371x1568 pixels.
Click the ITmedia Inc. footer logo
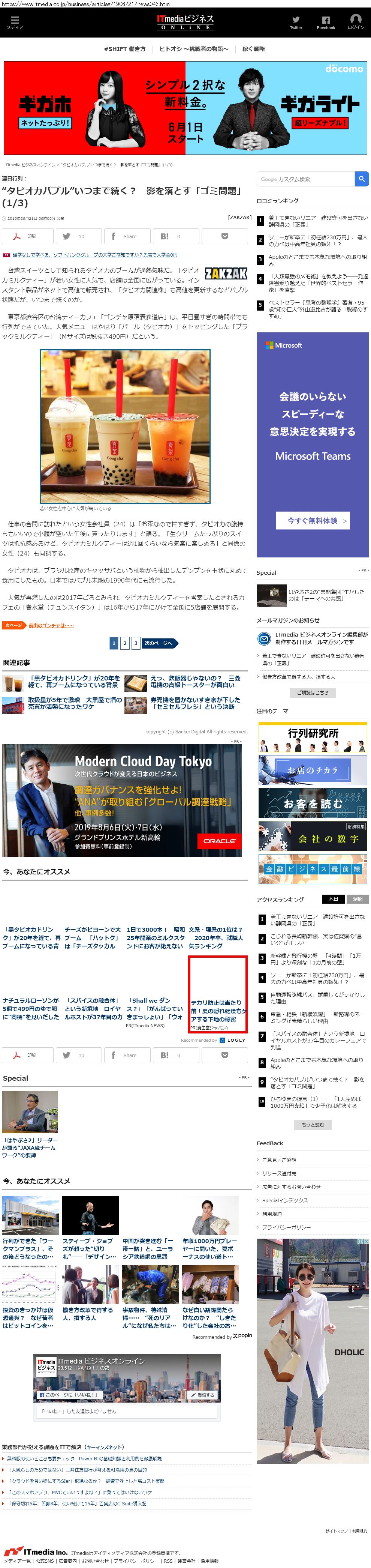[x=35, y=1551]
